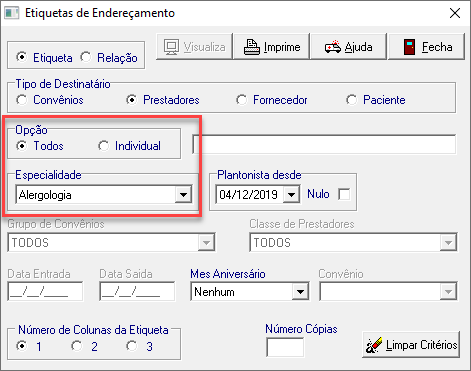Select the Etiqueta radio button
Image resolution: width=471 pixels, height=371 pixels.
pyautogui.click(x=22, y=57)
